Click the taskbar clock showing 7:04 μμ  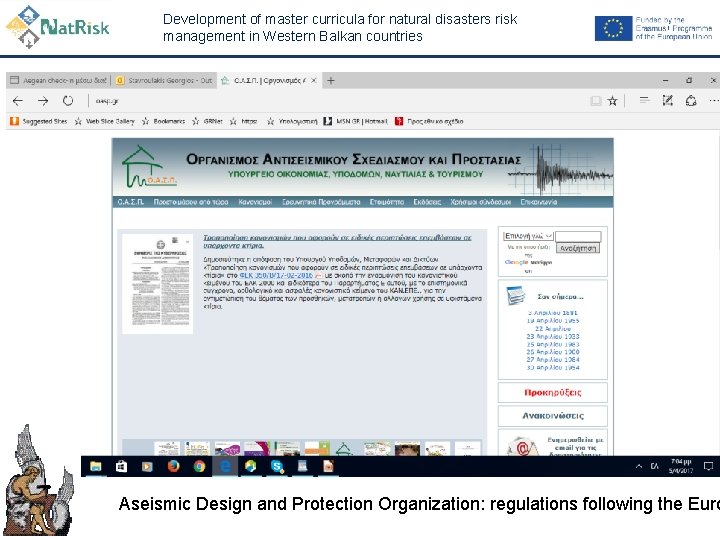pos(681,466)
